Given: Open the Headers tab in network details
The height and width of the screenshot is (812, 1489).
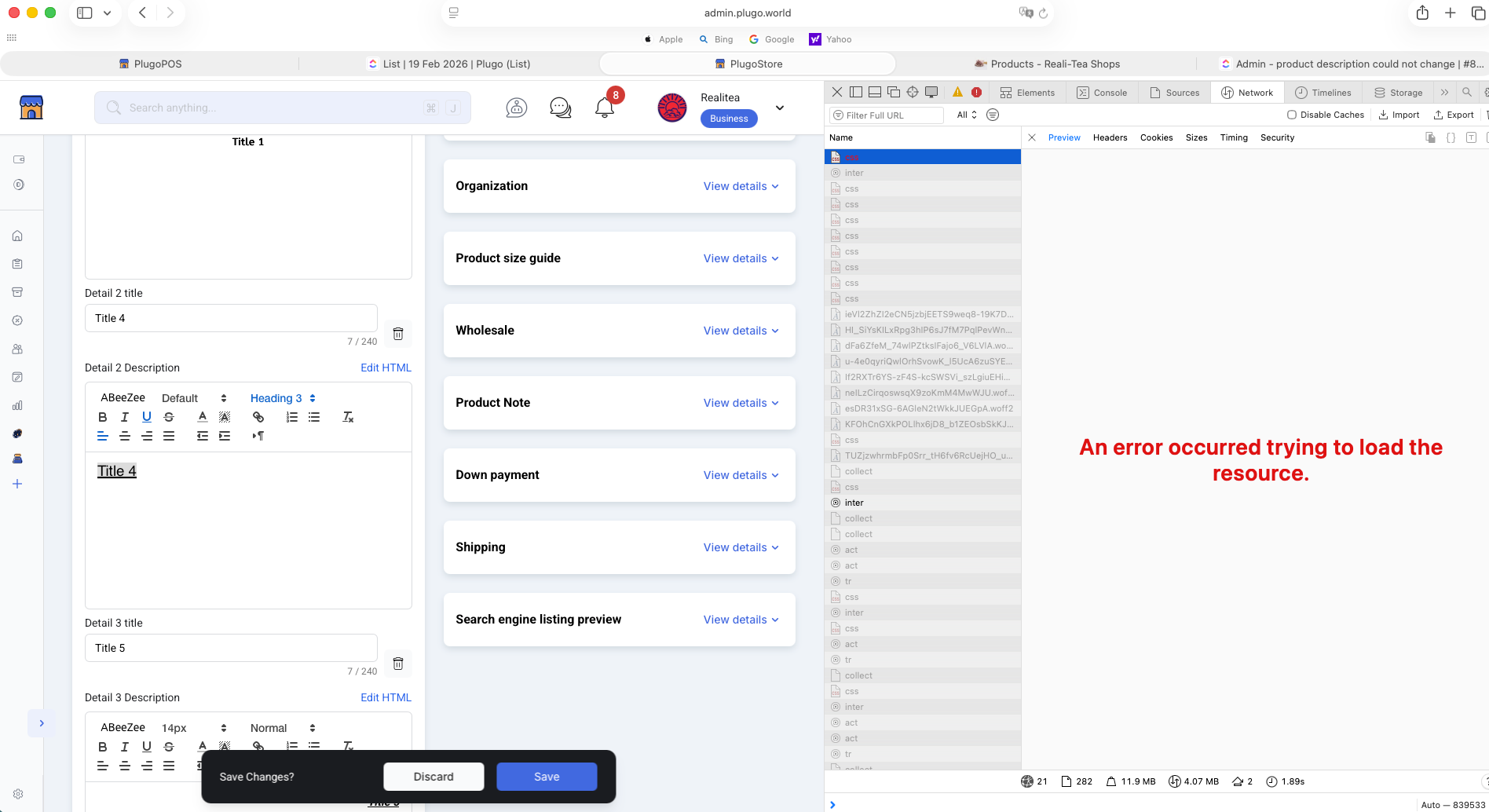Looking at the screenshot, I should click(x=1110, y=137).
